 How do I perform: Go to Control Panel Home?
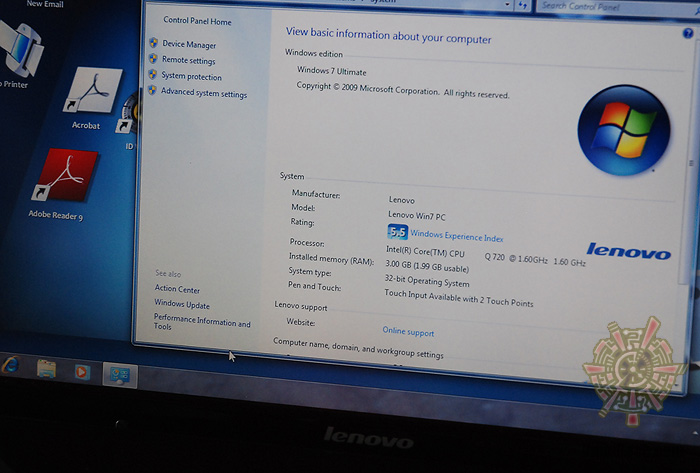(x=197, y=21)
